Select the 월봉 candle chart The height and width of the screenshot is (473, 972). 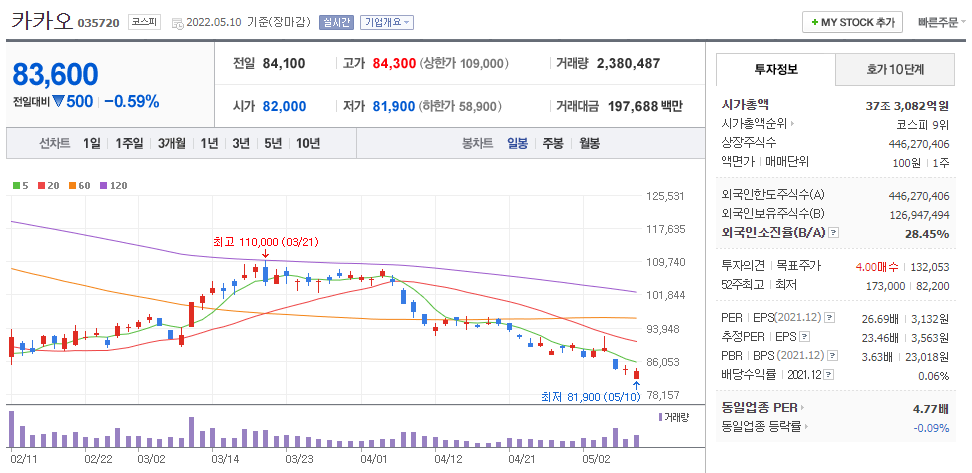click(x=590, y=144)
